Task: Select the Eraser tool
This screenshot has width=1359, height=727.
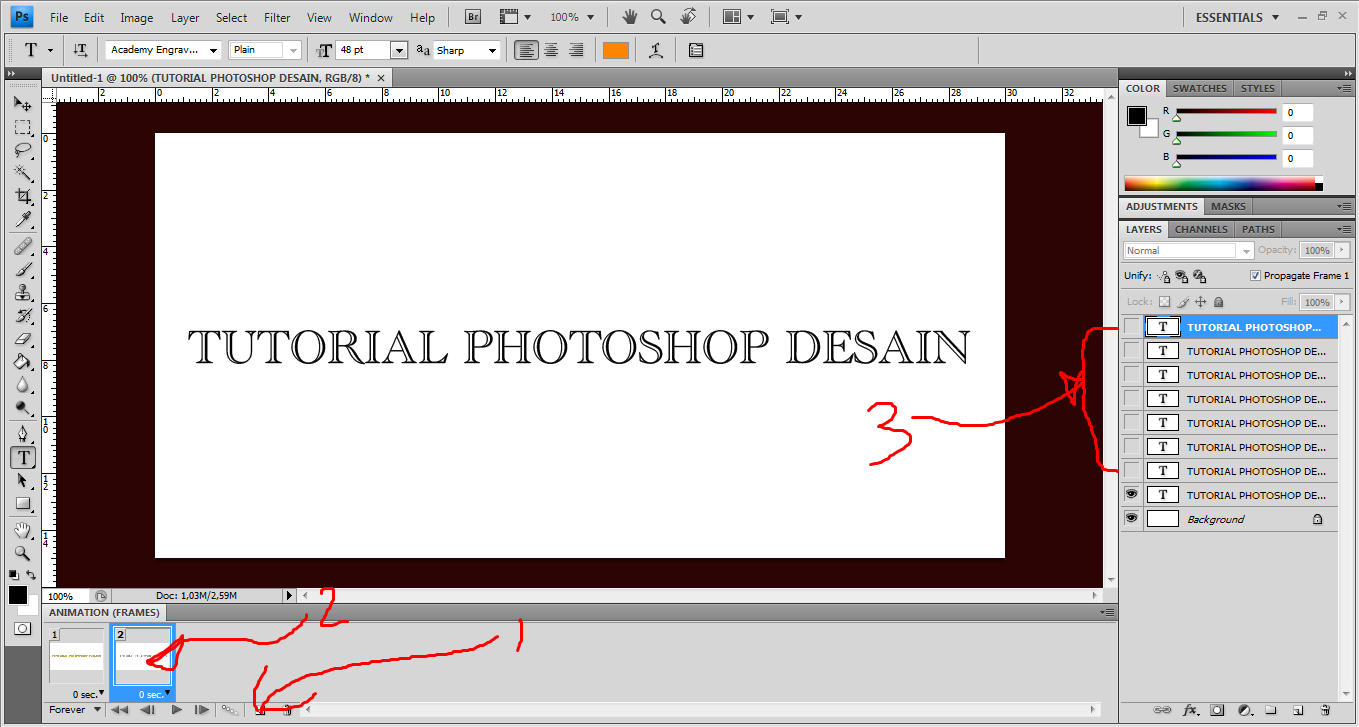Action: click(22, 339)
